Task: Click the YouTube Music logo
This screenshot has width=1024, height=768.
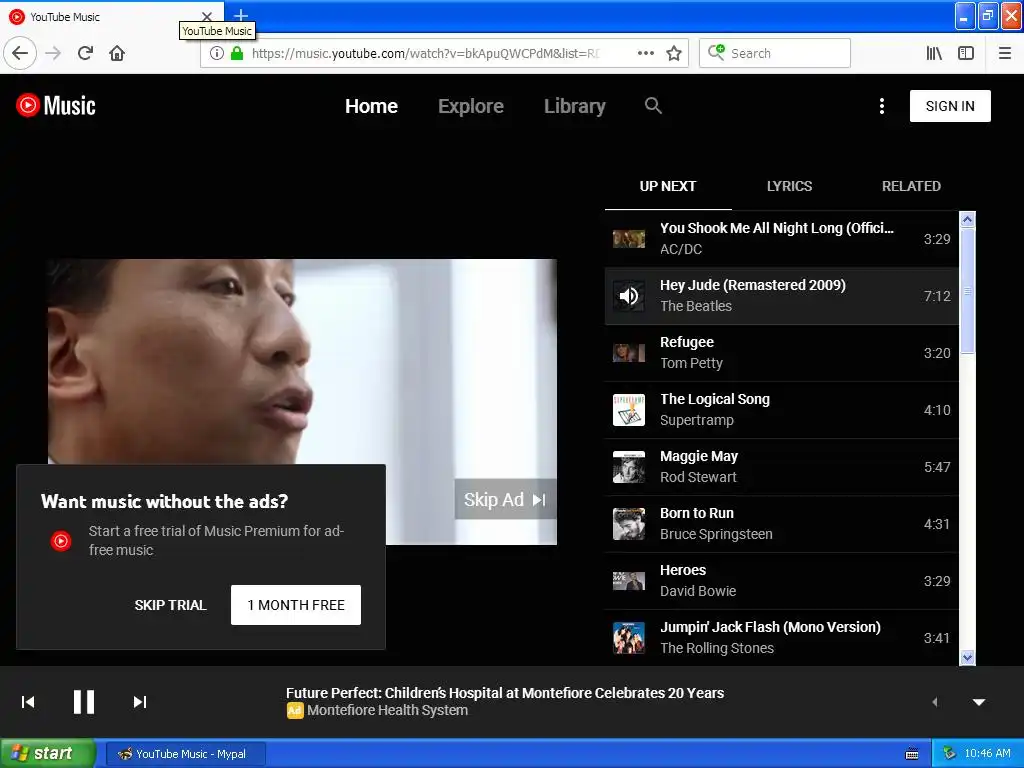Action: (x=56, y=105)
